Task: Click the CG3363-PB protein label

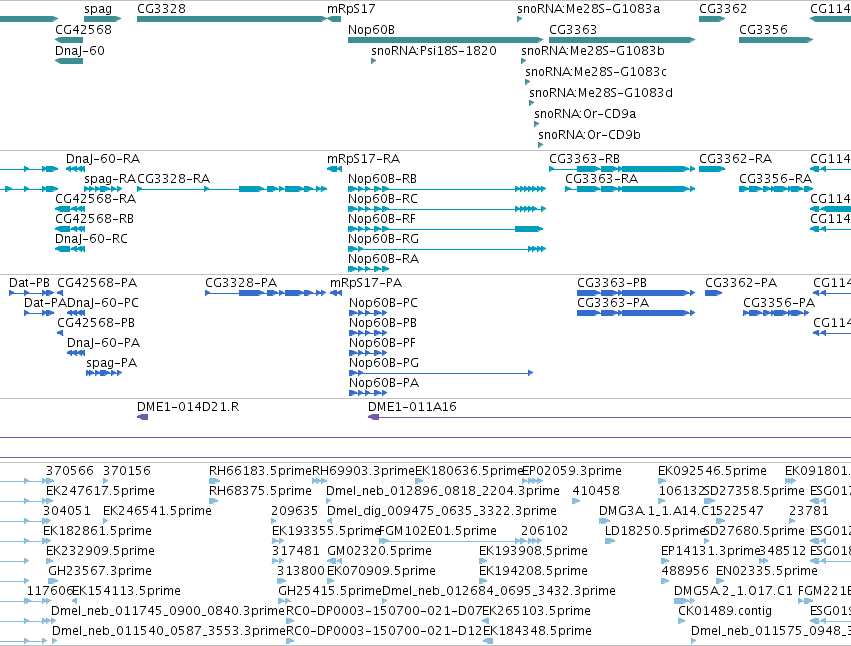Action: tap(612, 283)
